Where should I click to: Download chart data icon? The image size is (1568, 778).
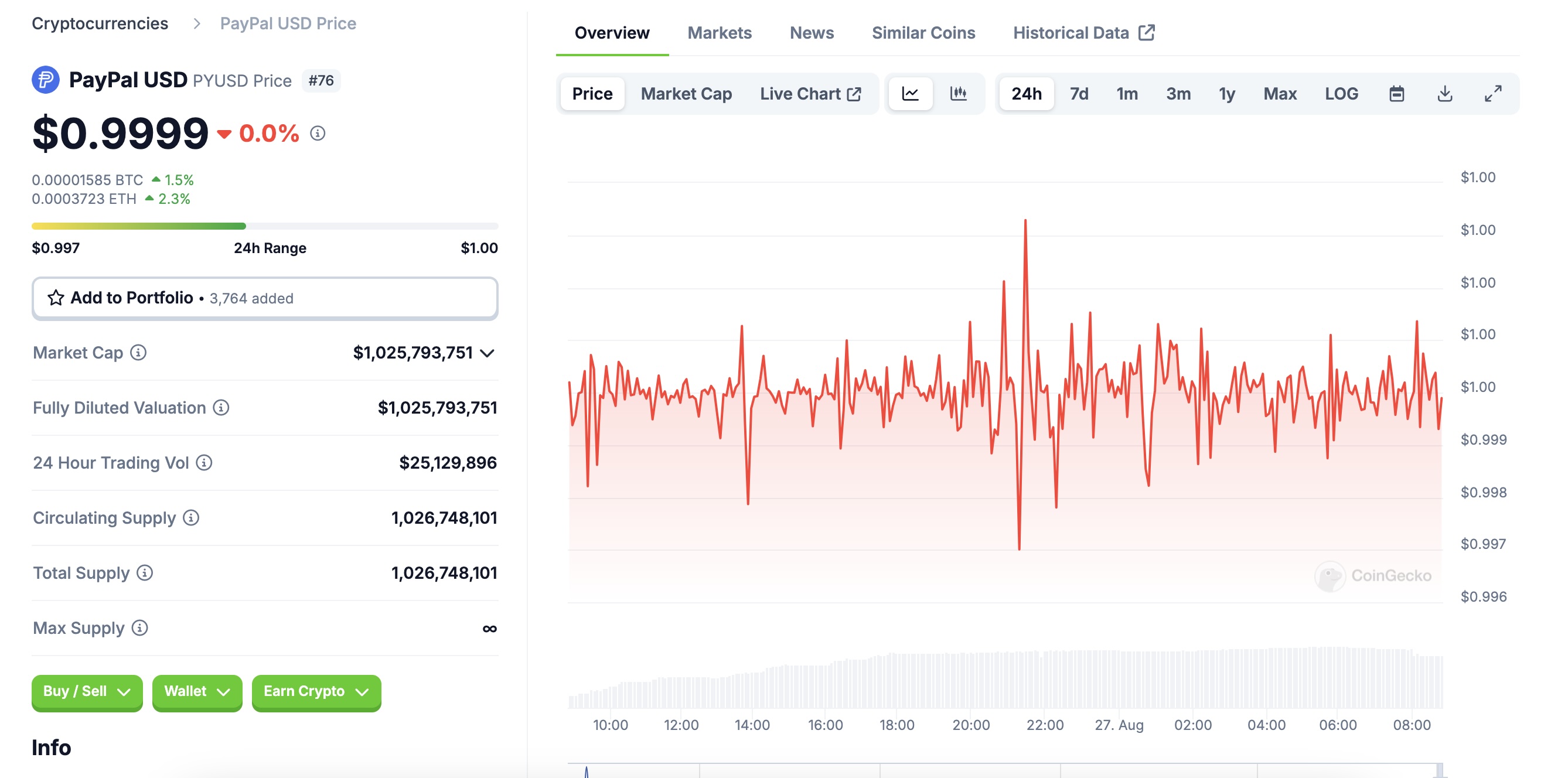[x=1444, y=94]
